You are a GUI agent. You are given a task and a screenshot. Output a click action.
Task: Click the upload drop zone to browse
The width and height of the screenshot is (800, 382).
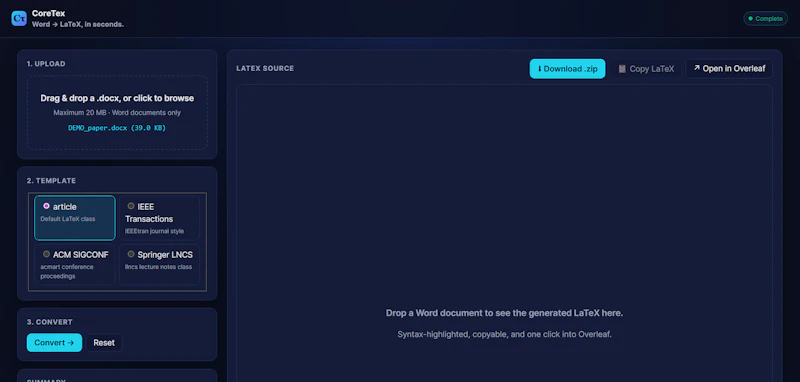click(117, 113)
